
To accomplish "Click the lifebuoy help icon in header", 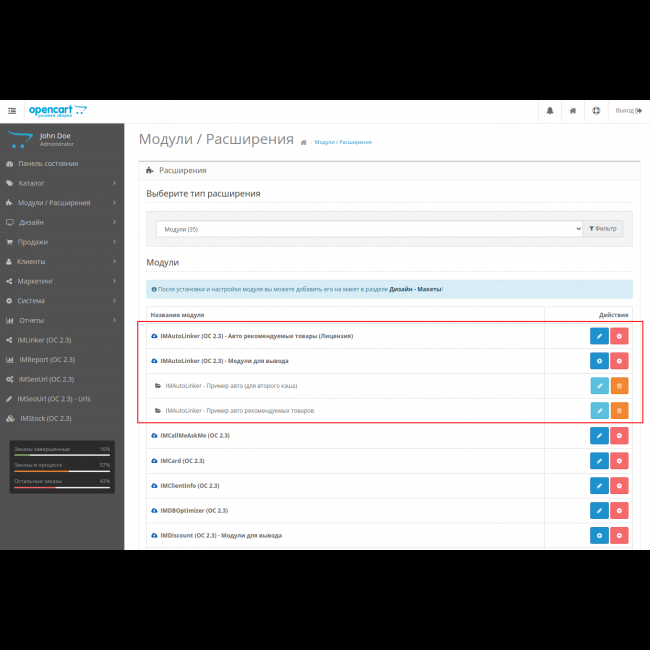I will tap(596, 111).
